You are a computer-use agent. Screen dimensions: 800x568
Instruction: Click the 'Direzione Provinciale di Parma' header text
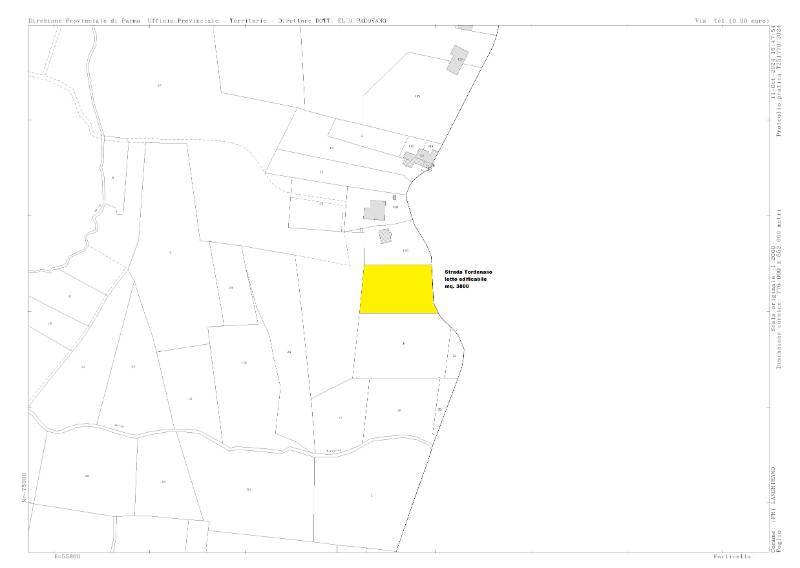pos(86,21)
